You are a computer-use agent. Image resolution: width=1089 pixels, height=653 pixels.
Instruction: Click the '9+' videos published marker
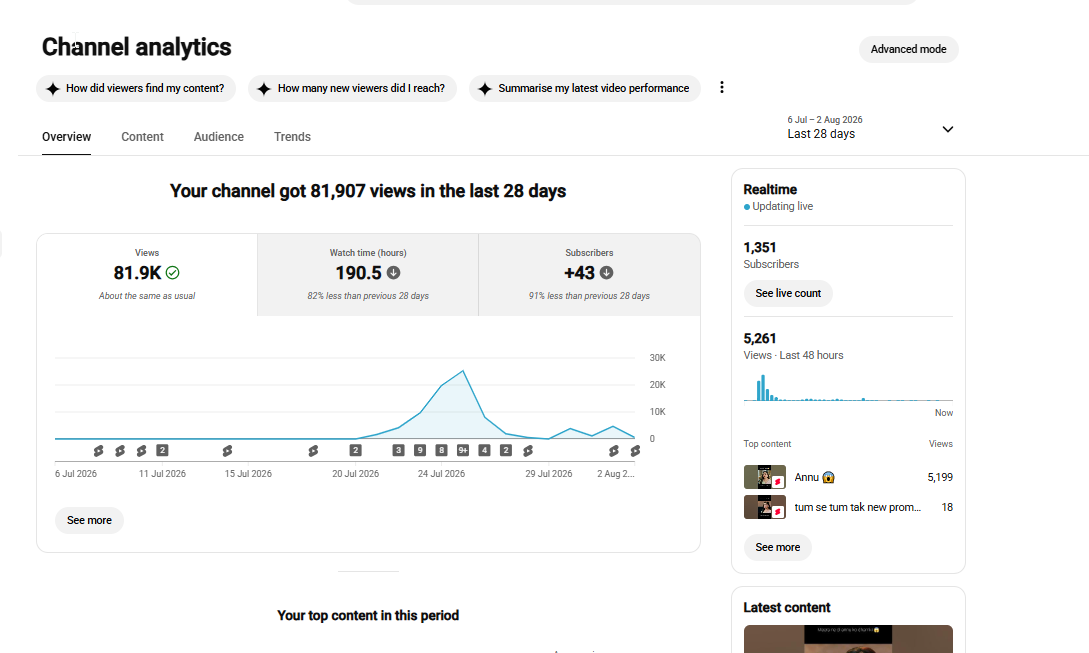(x=463, y=450)
